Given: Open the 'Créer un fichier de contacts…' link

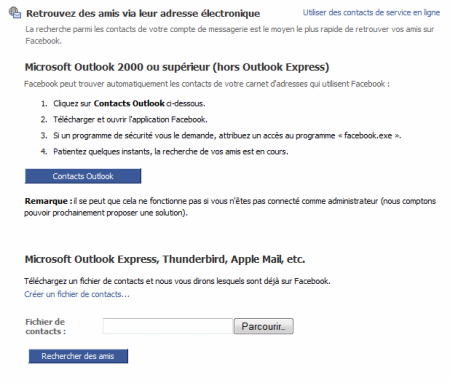Looking at the screenshot, I should tap(77, 294).
